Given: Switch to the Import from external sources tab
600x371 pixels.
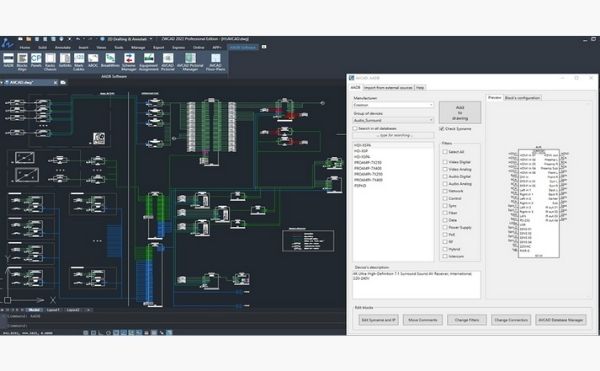Looking at the screenshot, I should (388, 88).
